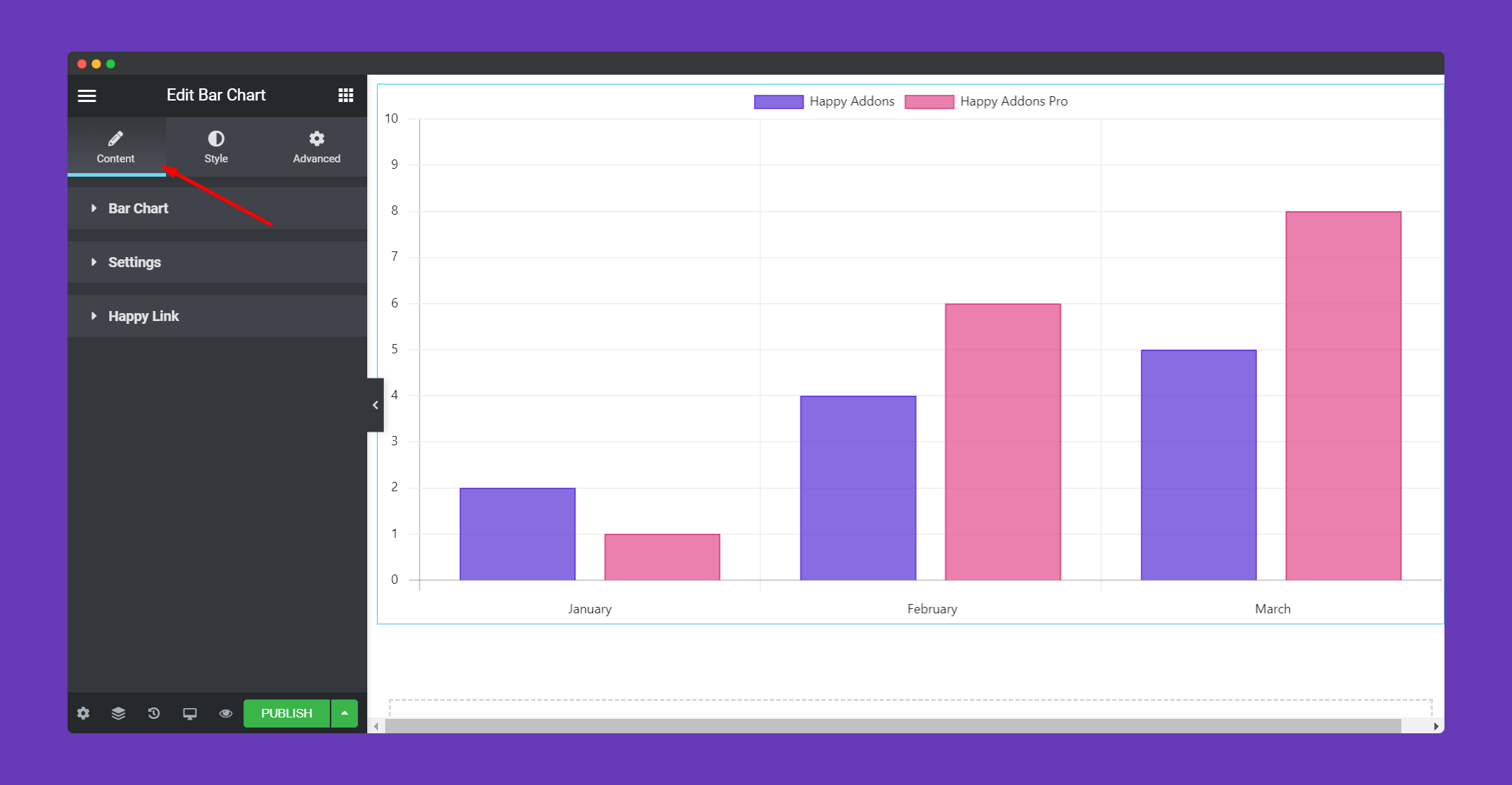
Task: Click the grid/apps icon top right
Action: (x=346, y=95)
